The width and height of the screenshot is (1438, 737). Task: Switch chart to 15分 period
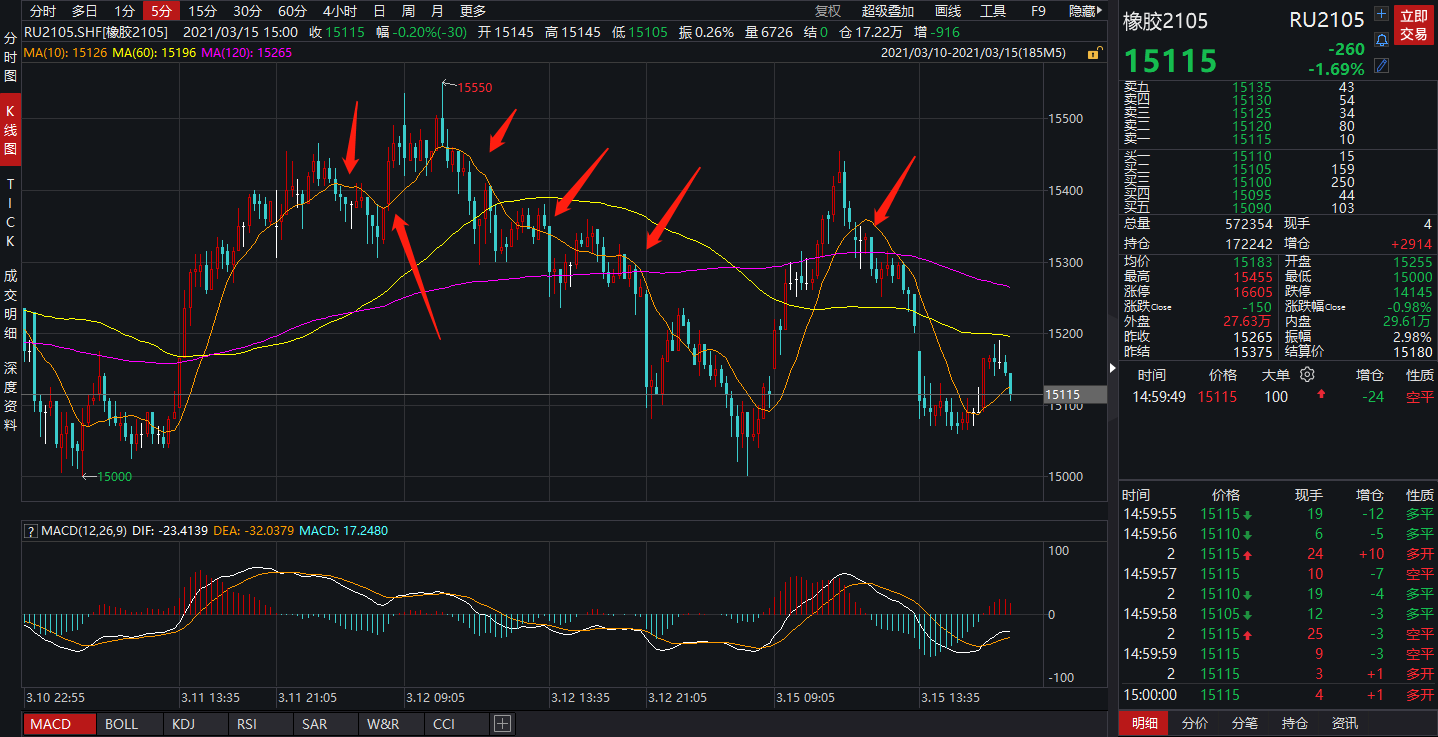pyautogui.click(x=203, y=11)
